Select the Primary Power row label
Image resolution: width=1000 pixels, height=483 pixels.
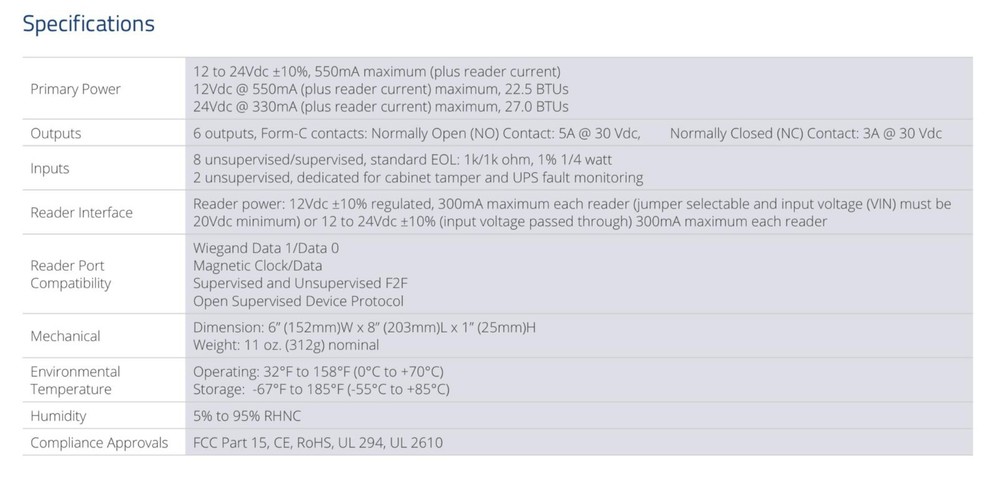click(75, 89)
